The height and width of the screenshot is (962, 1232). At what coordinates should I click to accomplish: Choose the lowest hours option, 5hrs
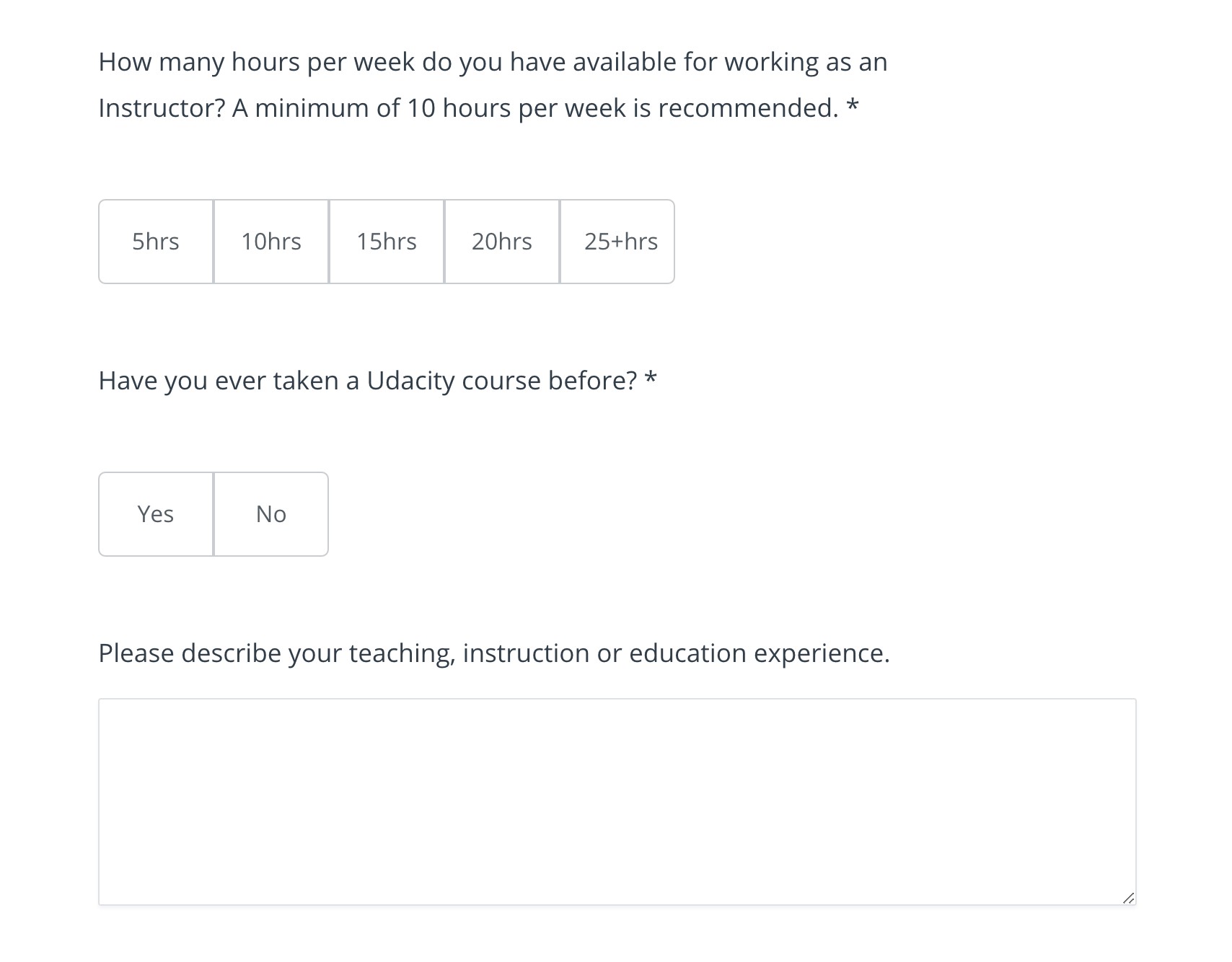coord(155,242)
